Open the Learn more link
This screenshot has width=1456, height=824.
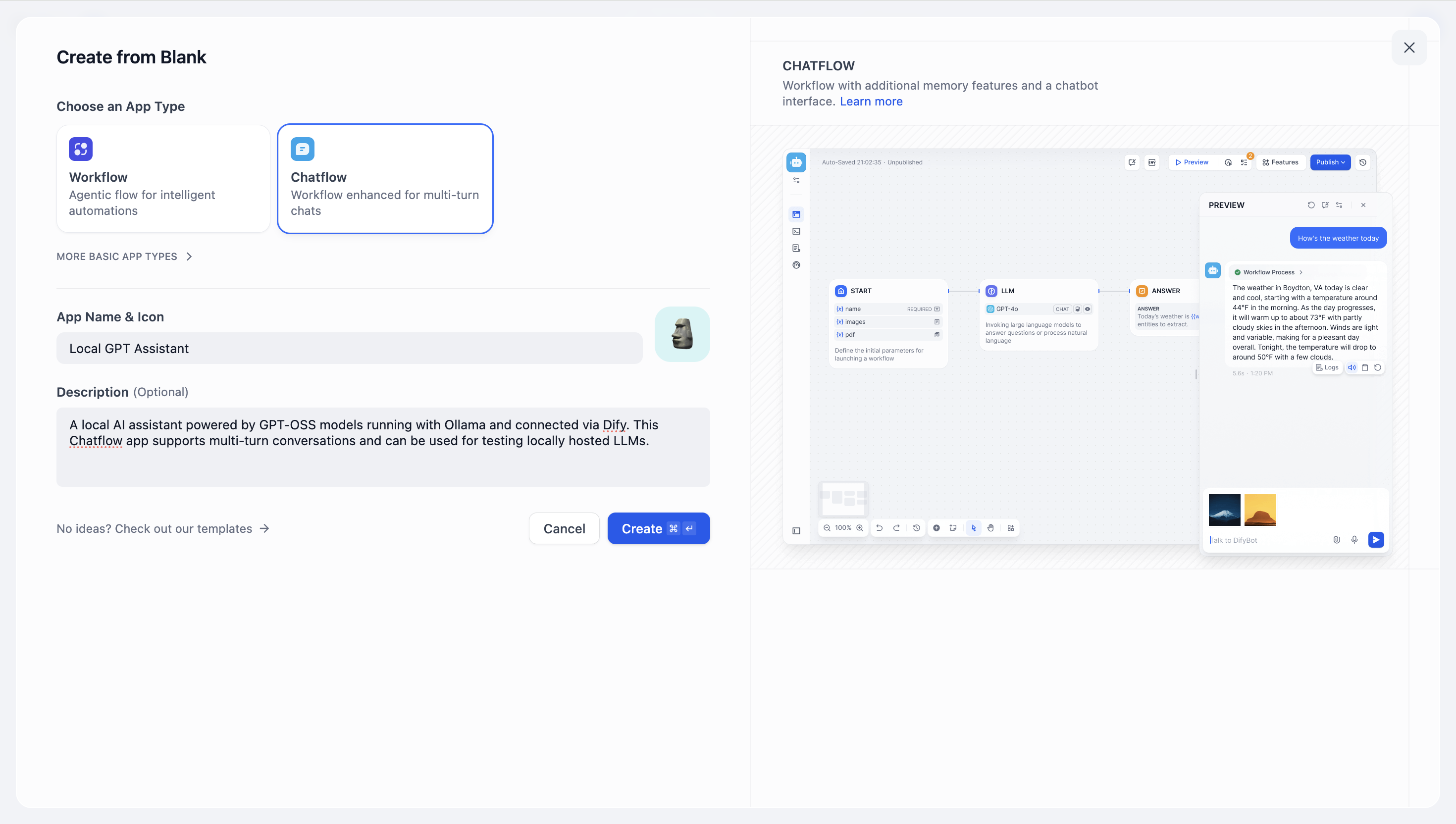[x=871, y=102]
